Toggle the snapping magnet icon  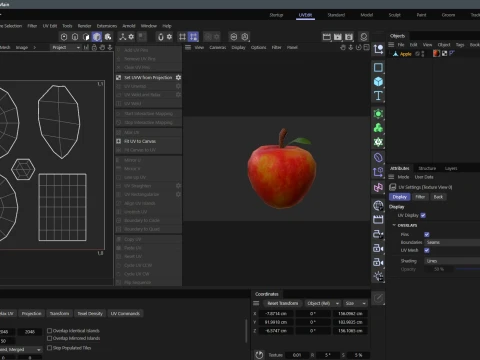coord(161,37)
